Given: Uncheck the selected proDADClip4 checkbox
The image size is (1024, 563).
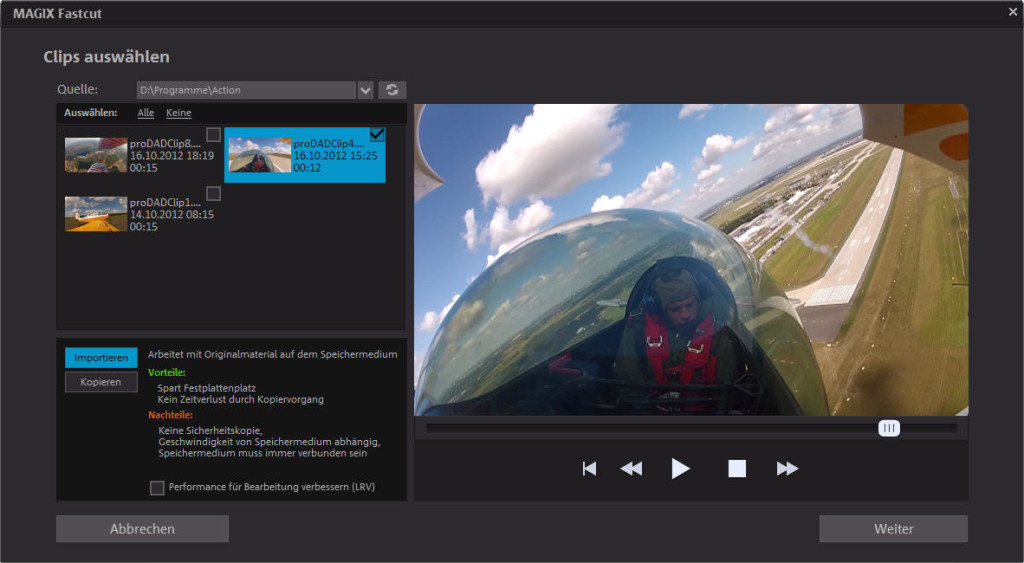Looking at the screenshot, I should pos(377,135).
